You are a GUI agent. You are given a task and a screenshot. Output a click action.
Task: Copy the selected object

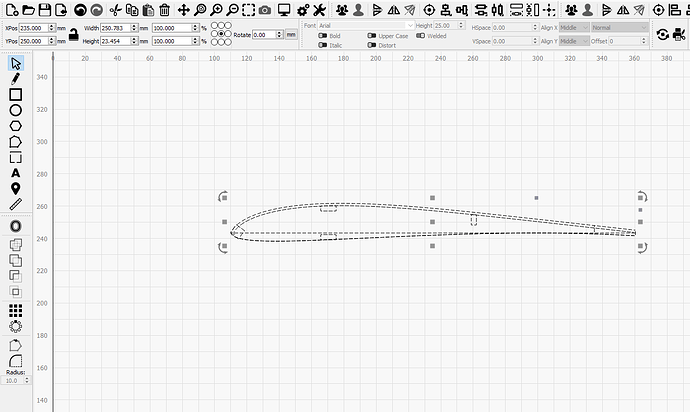[132, 10]
